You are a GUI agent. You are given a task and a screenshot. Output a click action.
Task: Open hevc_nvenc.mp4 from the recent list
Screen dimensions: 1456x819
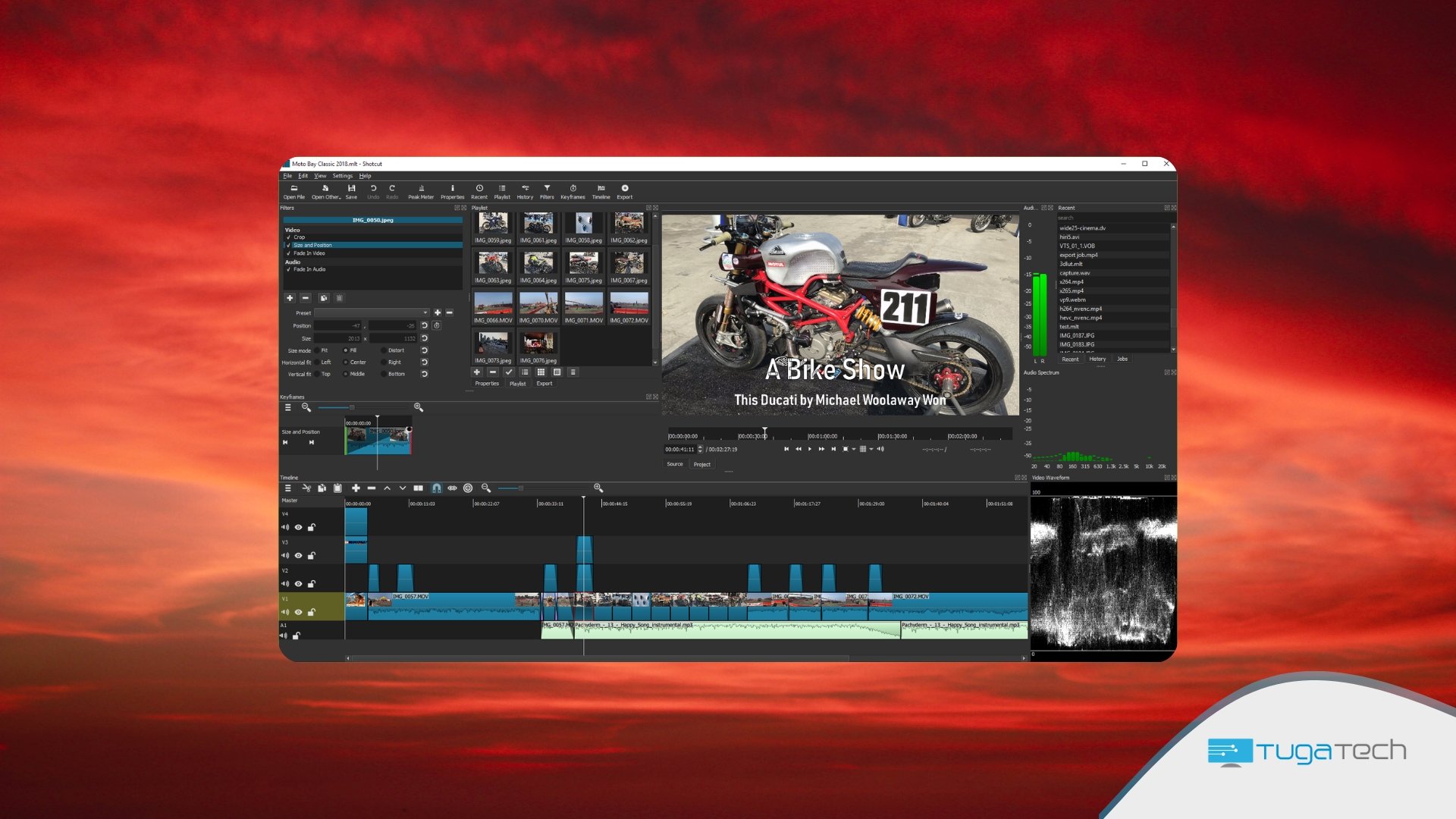pyautogui.click(x=1081, y=318)
